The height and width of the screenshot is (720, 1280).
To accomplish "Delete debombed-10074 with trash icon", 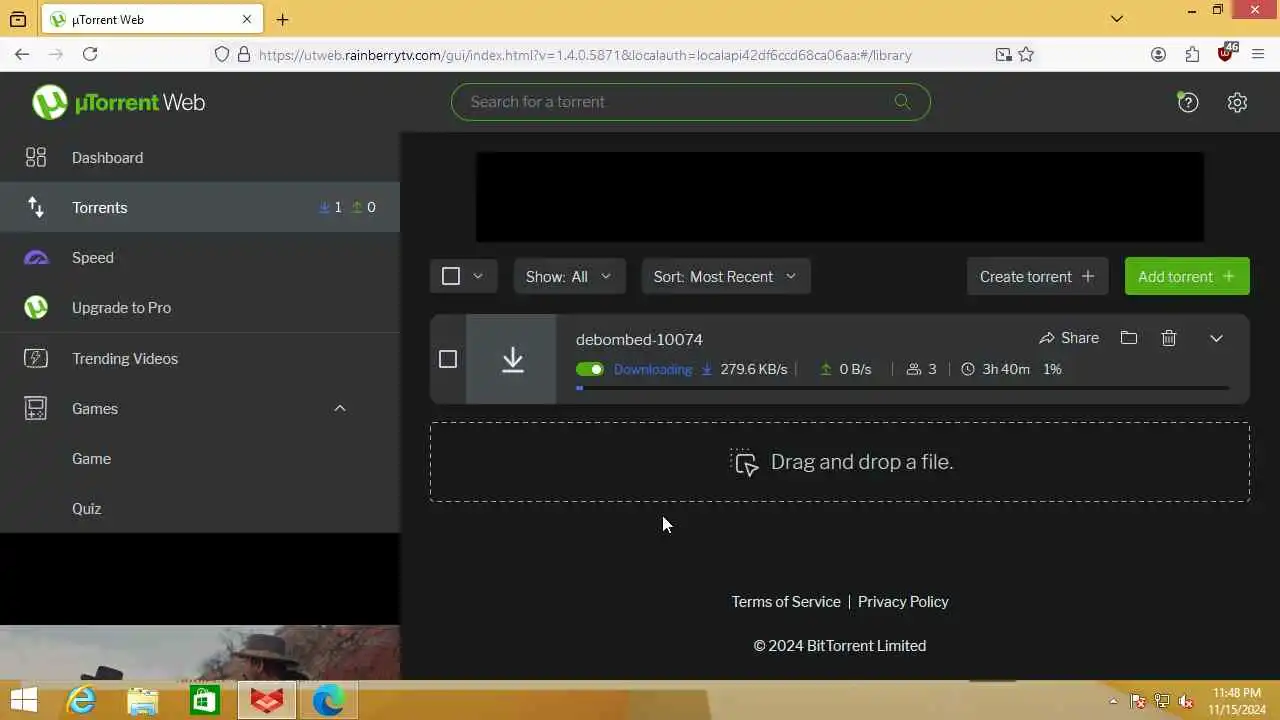I will coord(1169,338).
